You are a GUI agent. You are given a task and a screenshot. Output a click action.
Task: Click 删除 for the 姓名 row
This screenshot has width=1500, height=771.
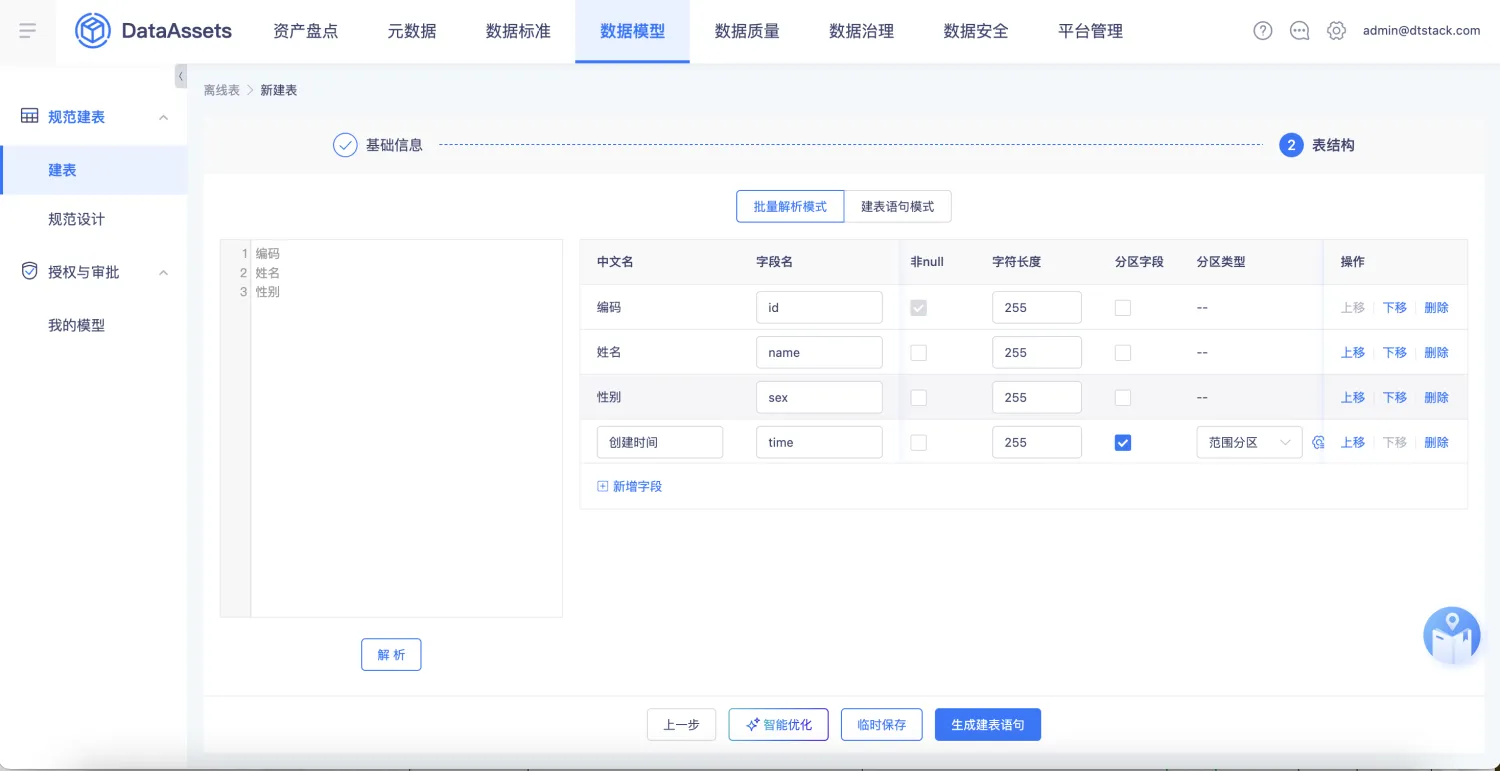1436,352
